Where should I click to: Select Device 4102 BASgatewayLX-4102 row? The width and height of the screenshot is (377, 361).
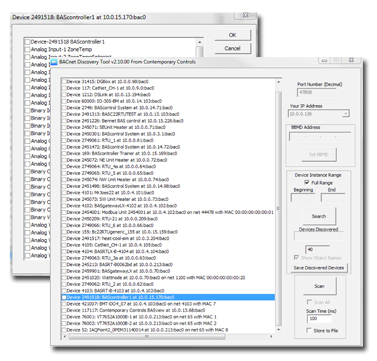tap(122, 206)
